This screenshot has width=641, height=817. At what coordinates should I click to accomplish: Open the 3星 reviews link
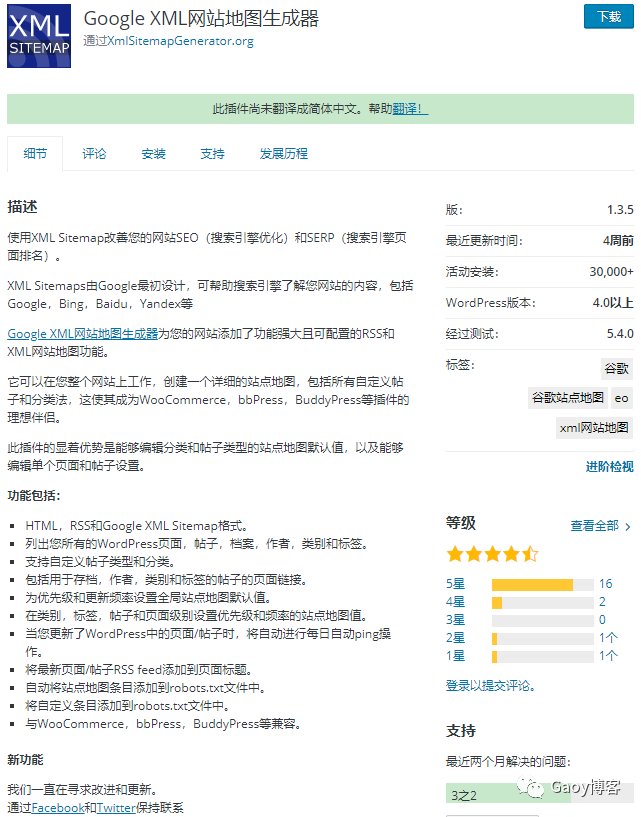click(455, 620)
